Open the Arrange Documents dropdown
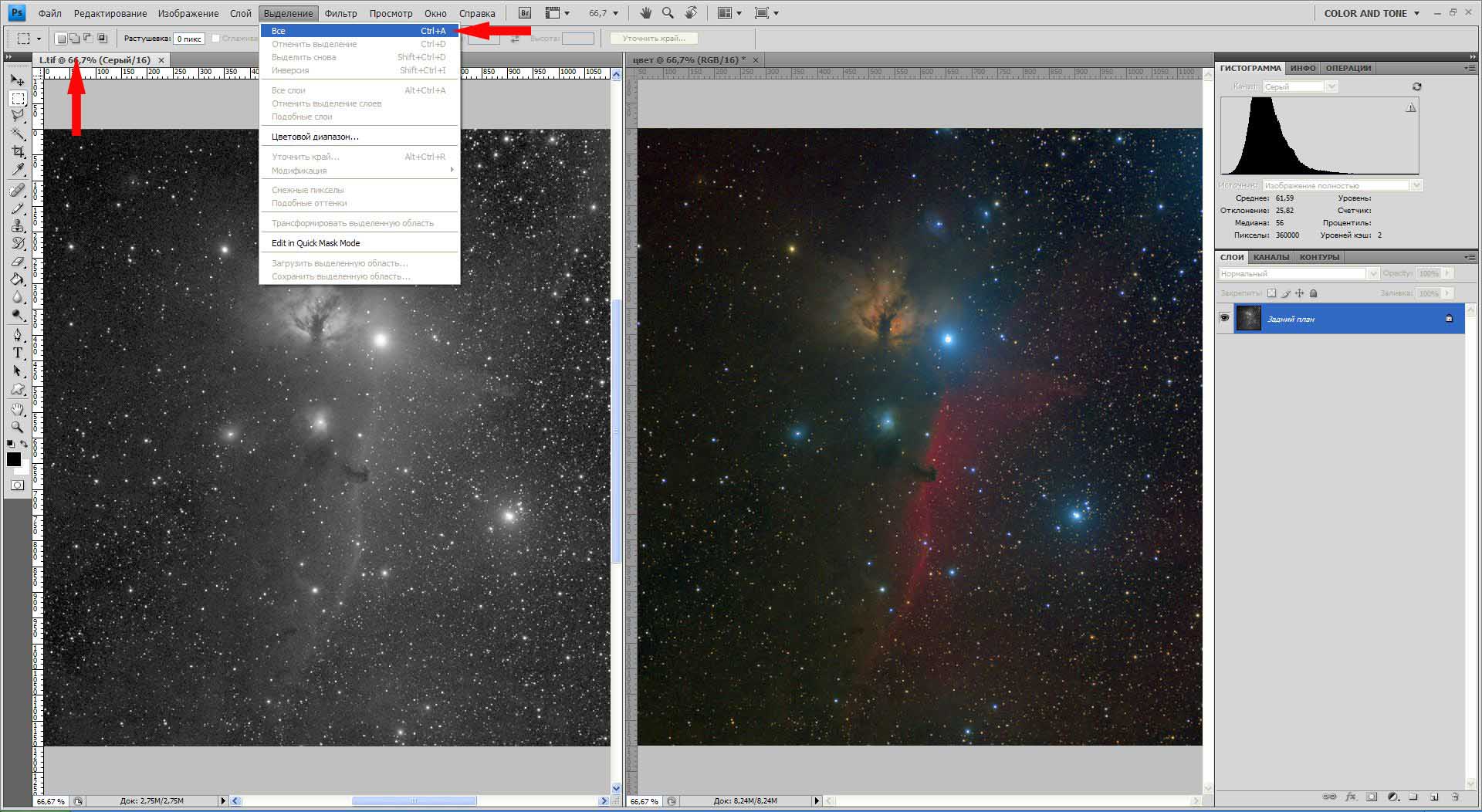 (729, 13)
